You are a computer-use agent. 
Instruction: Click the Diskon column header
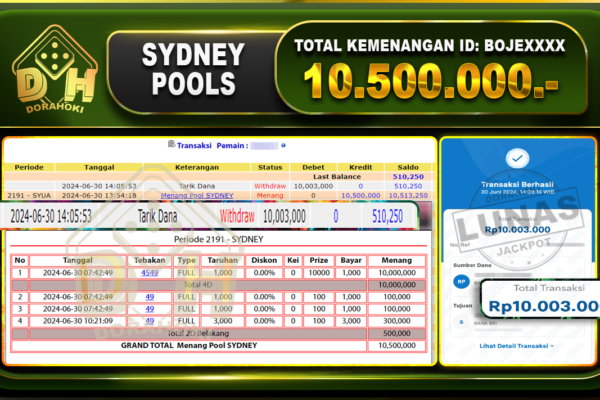(264, 260)
